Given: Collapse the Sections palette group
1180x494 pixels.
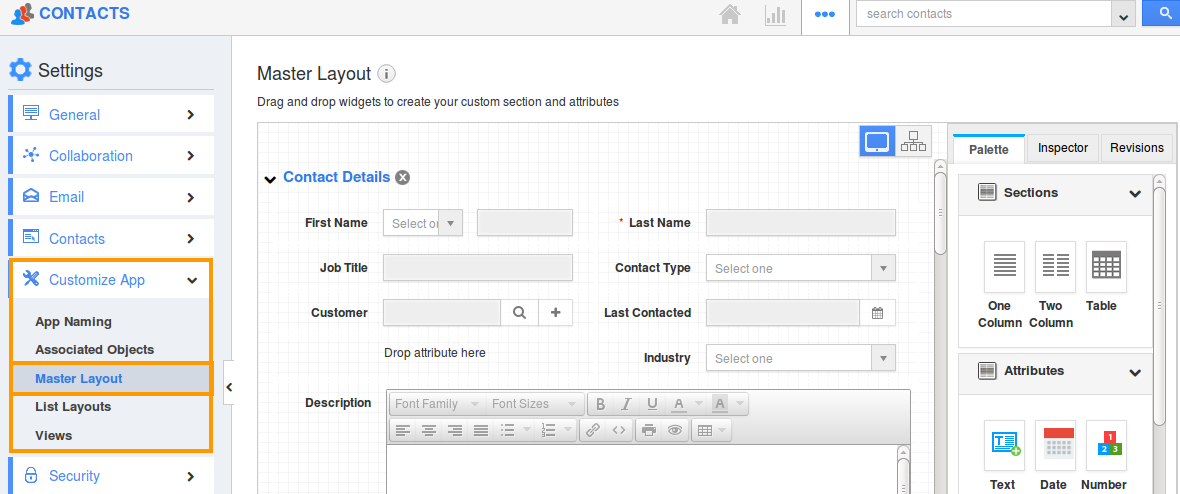Looking at the screenshot, I should 1135,193.
